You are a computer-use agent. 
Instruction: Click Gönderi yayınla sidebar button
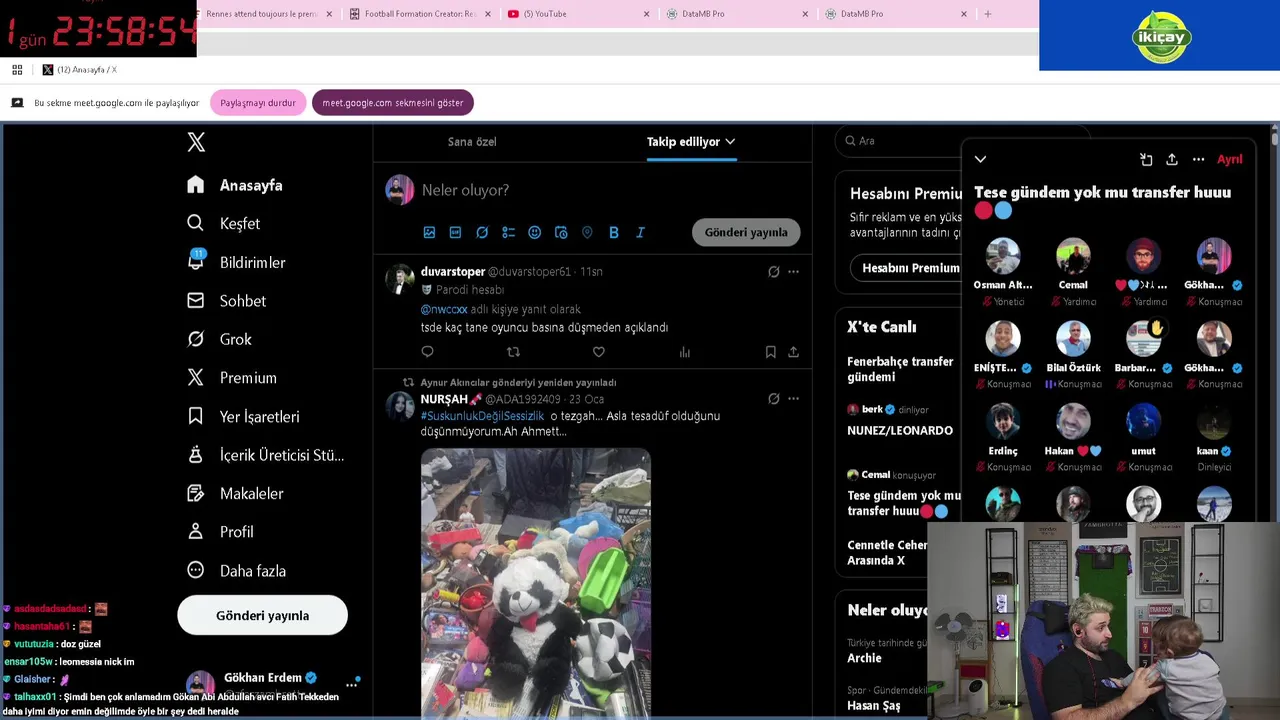coord(262,615)
